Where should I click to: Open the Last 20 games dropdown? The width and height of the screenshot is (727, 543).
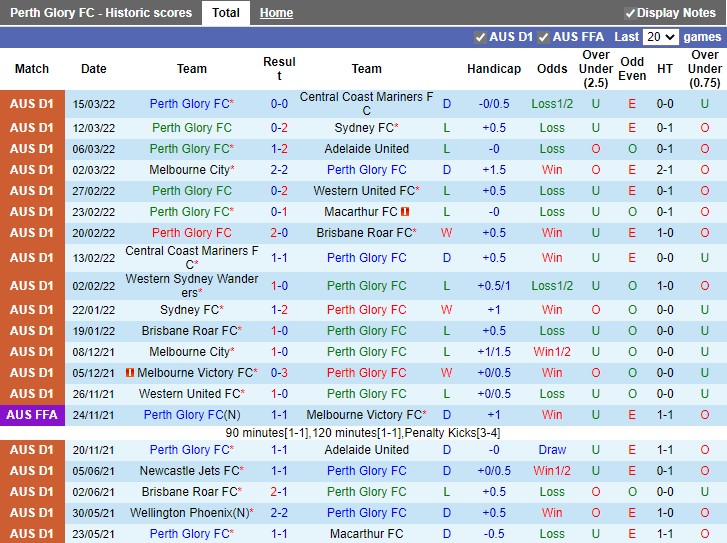(661, 37)
